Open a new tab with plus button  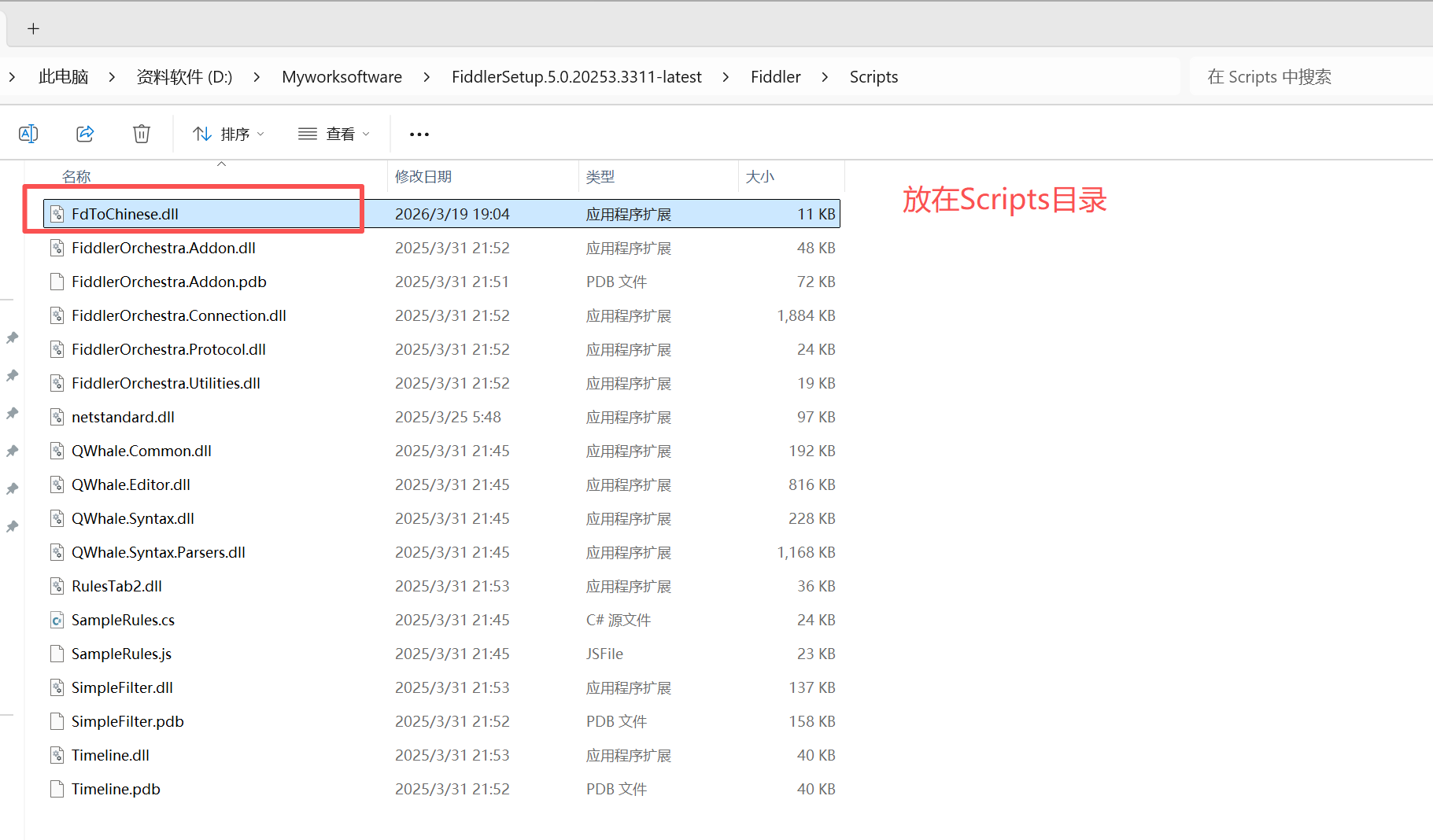tap(33, 29)
